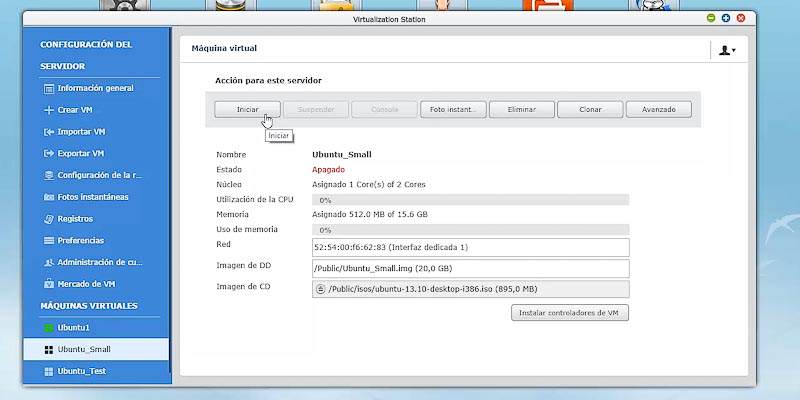Open Mercado de VM in sidebar

point(86,284)
